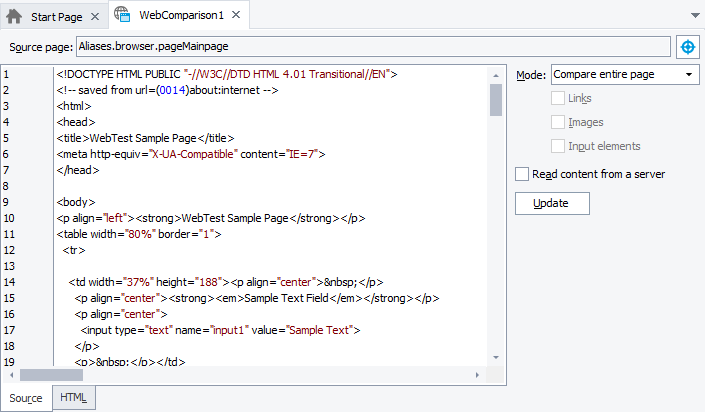Toggle the Images checkbox
The image size is (705, 412).
click(x=558, y=122)
